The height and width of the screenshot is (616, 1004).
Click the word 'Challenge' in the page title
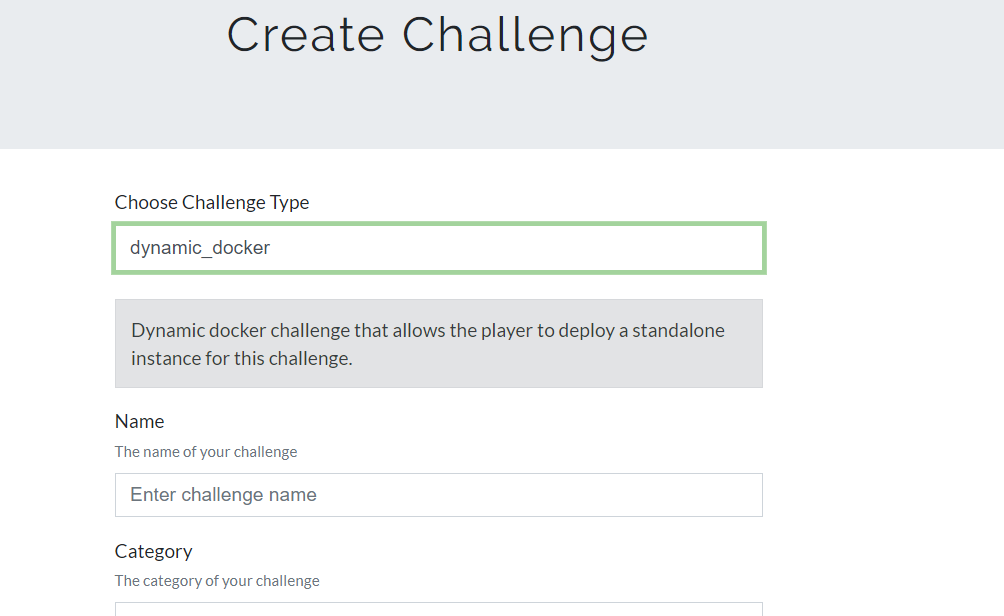(525, 35)
